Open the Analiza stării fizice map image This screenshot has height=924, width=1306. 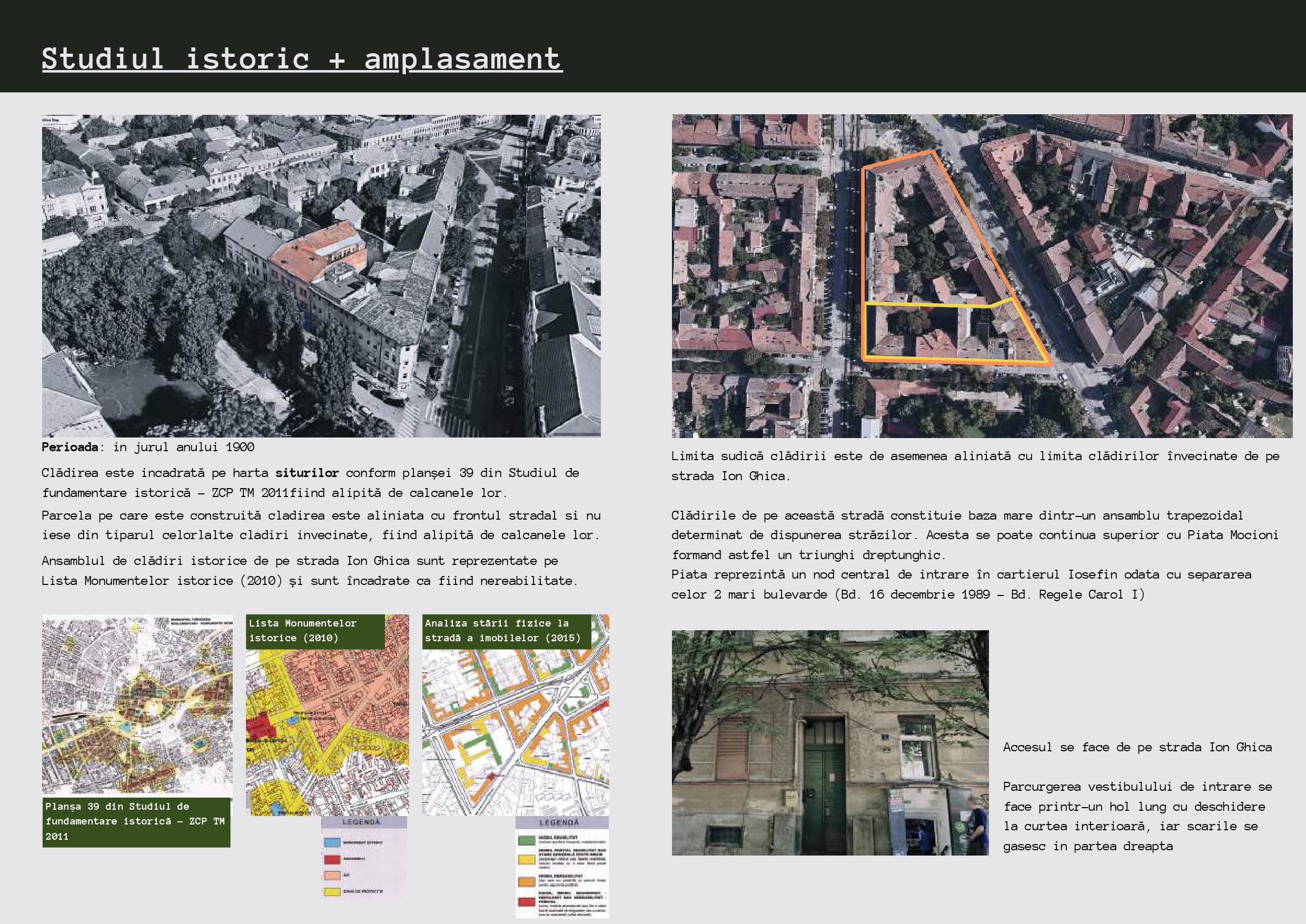pyautogui.click(x=516, y=715)
